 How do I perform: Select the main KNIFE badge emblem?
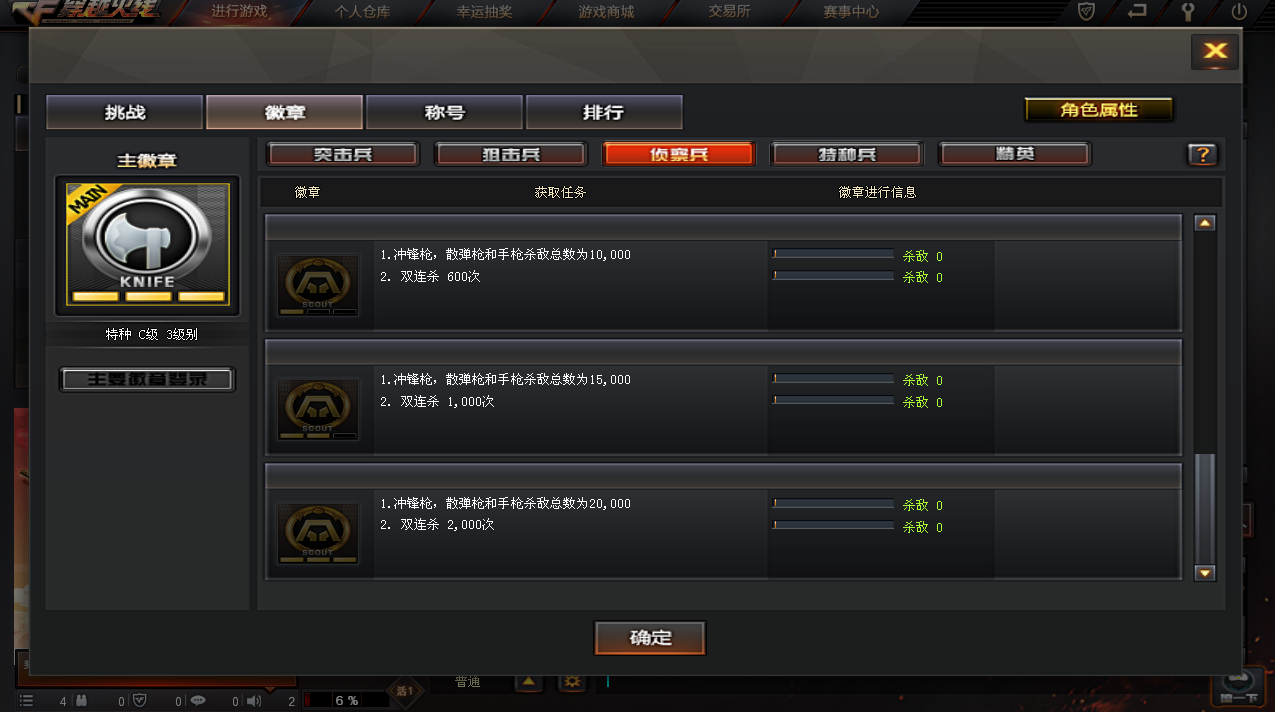pyautogui.click(x=147, y=245)
